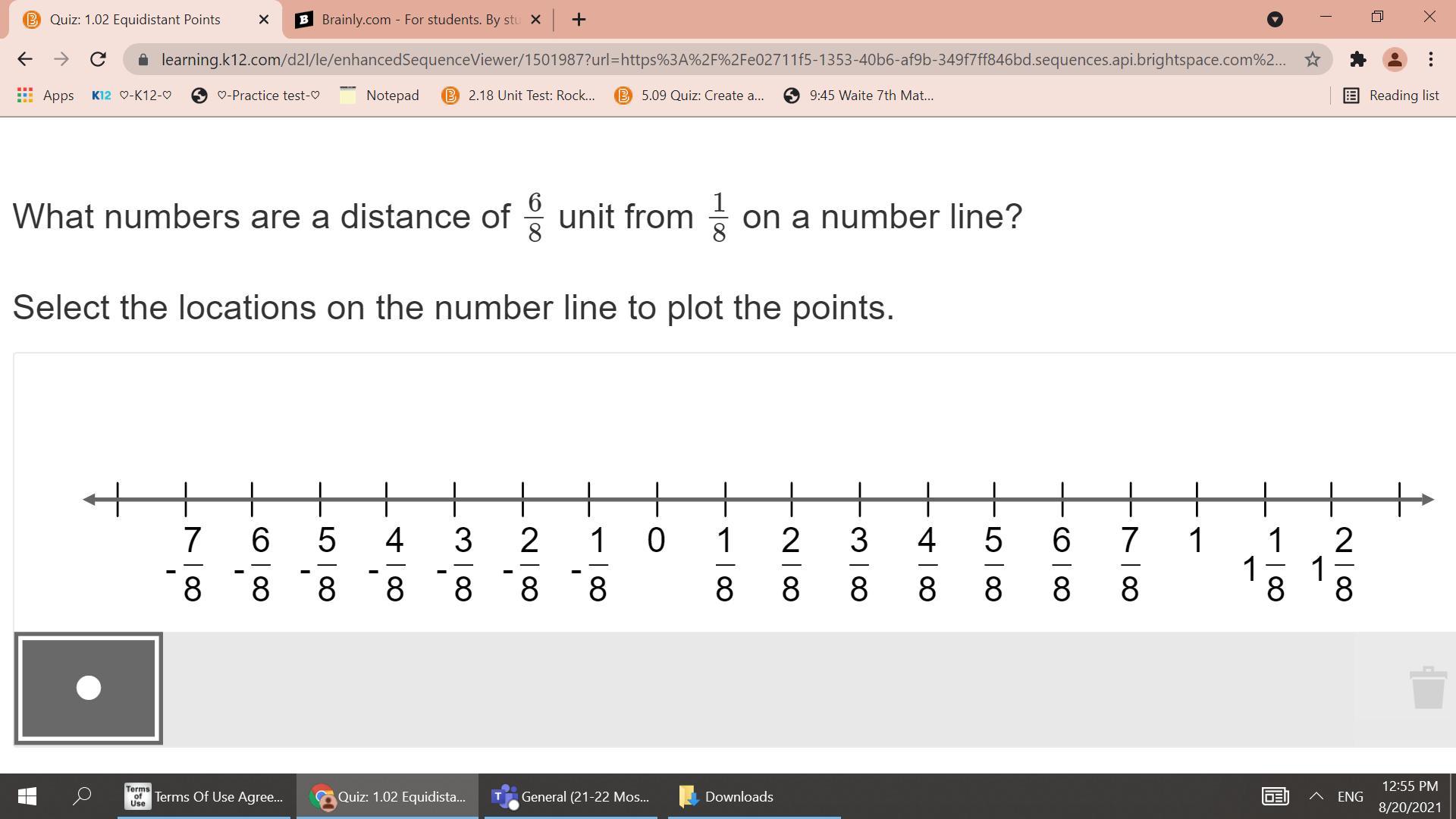Image resolution: width=1456 pixels, height=819 pixels.
Task: Show hidden system tray icons
Action: tap(1316, 796)
